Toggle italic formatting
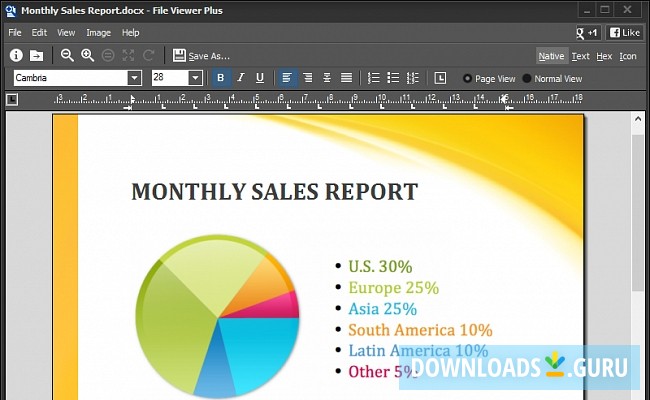 [240, 78]
